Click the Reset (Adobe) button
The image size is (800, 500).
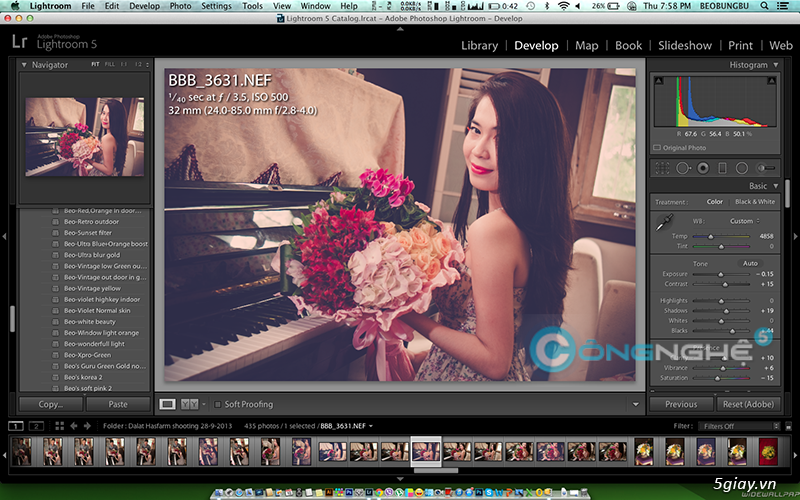(750, 404)
